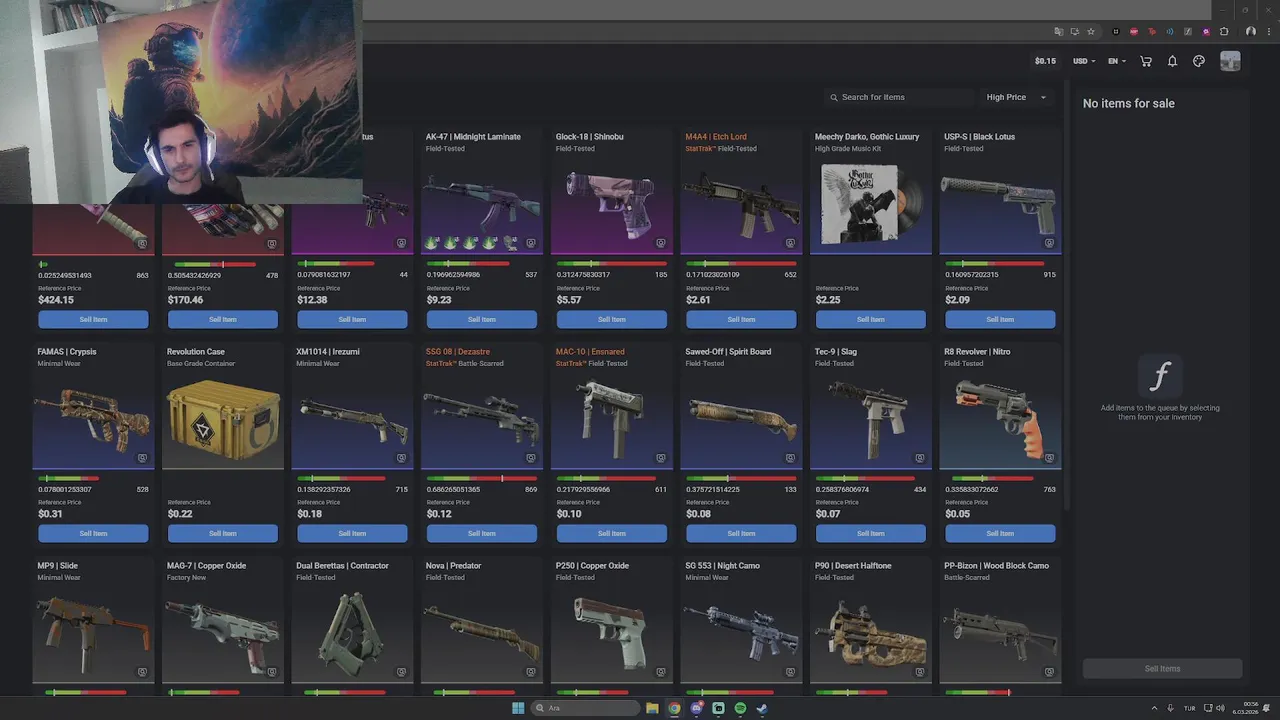1280x720 pixels.
Task: Click Sell Item under R8 Revolver Nitro
Action: coord(1000,533)
